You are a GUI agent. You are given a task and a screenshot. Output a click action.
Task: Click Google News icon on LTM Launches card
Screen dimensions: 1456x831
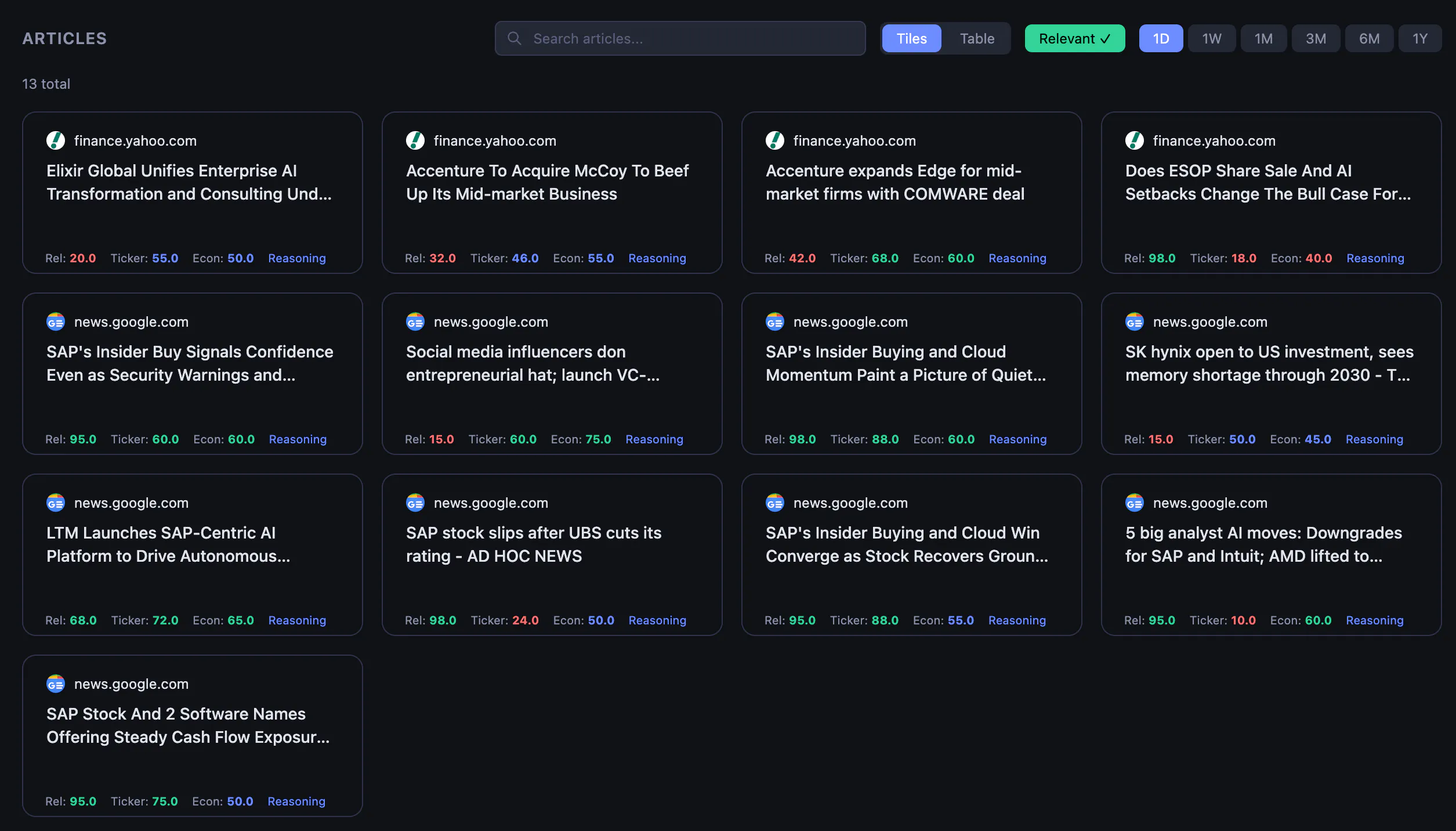[56, 503]
